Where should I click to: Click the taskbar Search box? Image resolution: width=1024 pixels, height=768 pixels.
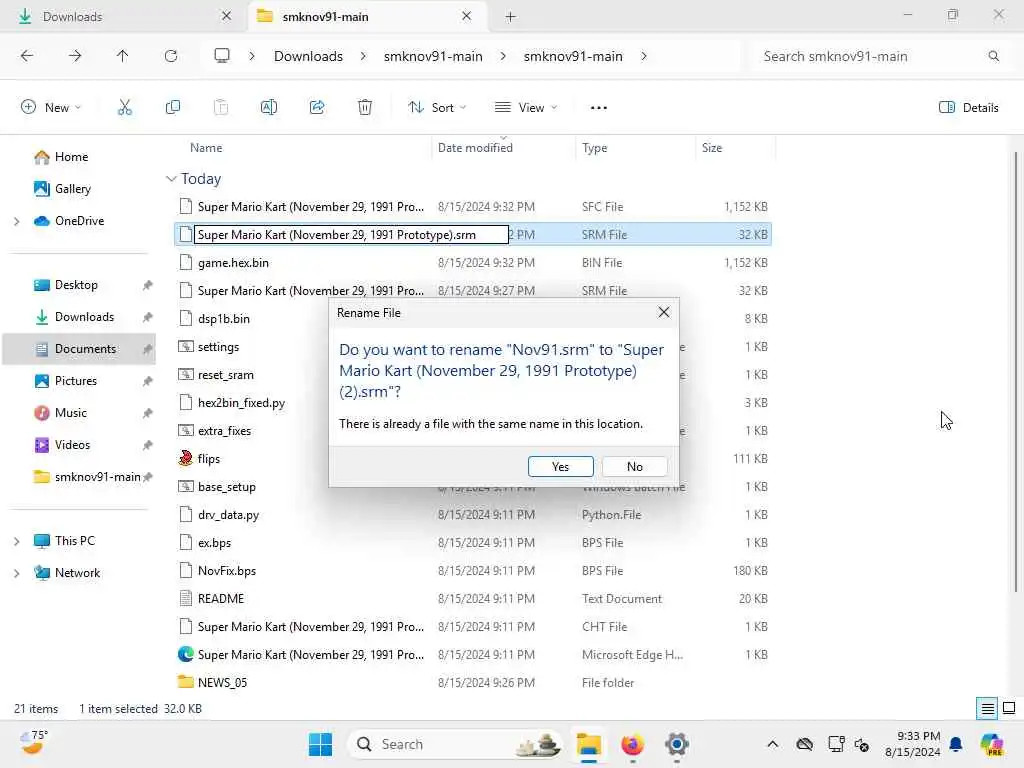point(455,744)
